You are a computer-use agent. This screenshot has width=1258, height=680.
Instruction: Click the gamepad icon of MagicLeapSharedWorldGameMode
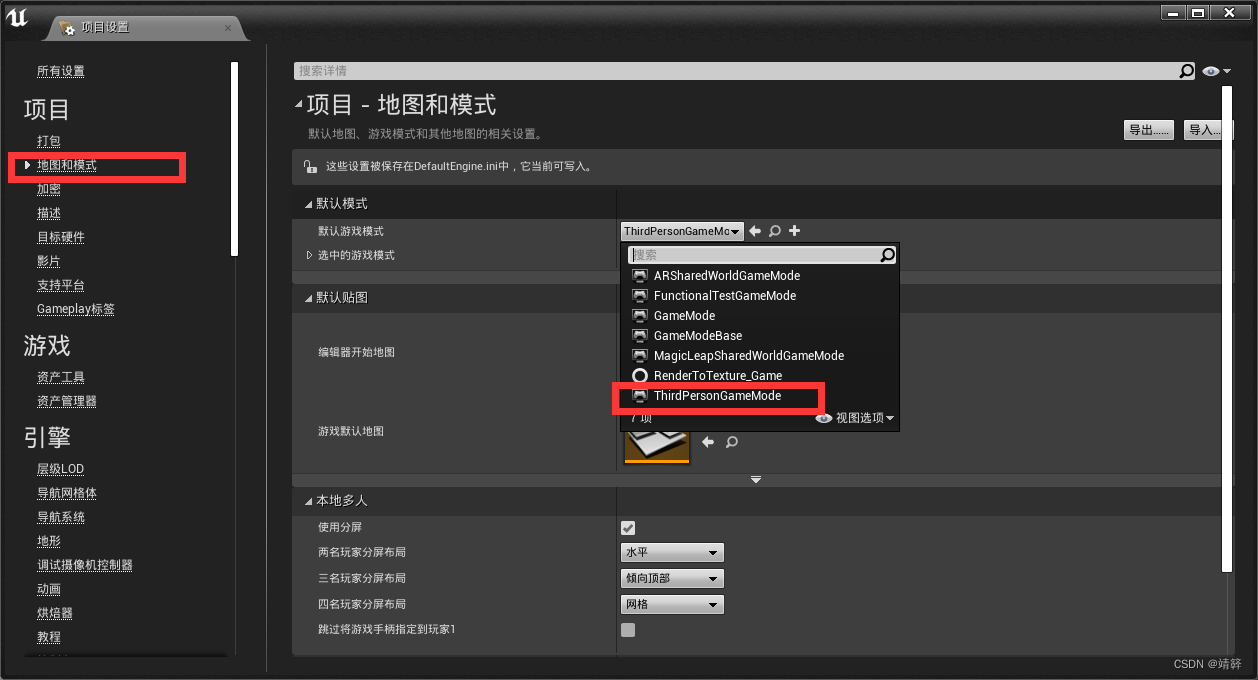pos(640,355)
